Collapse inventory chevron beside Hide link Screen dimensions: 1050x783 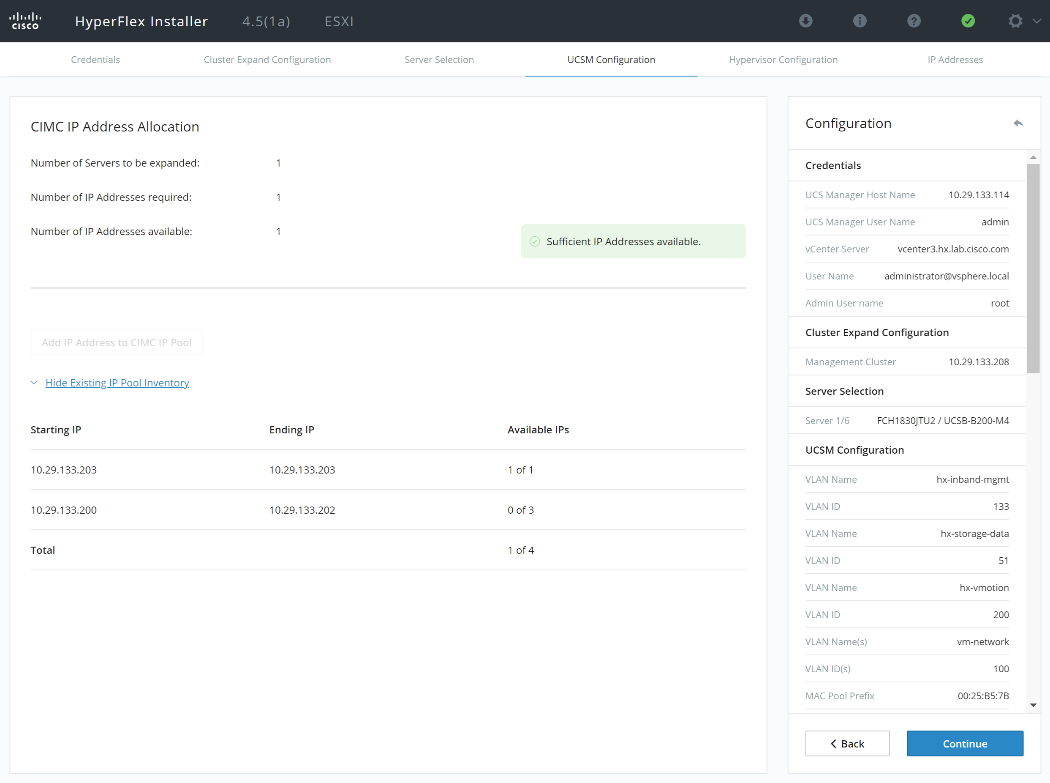coord(34,382)
